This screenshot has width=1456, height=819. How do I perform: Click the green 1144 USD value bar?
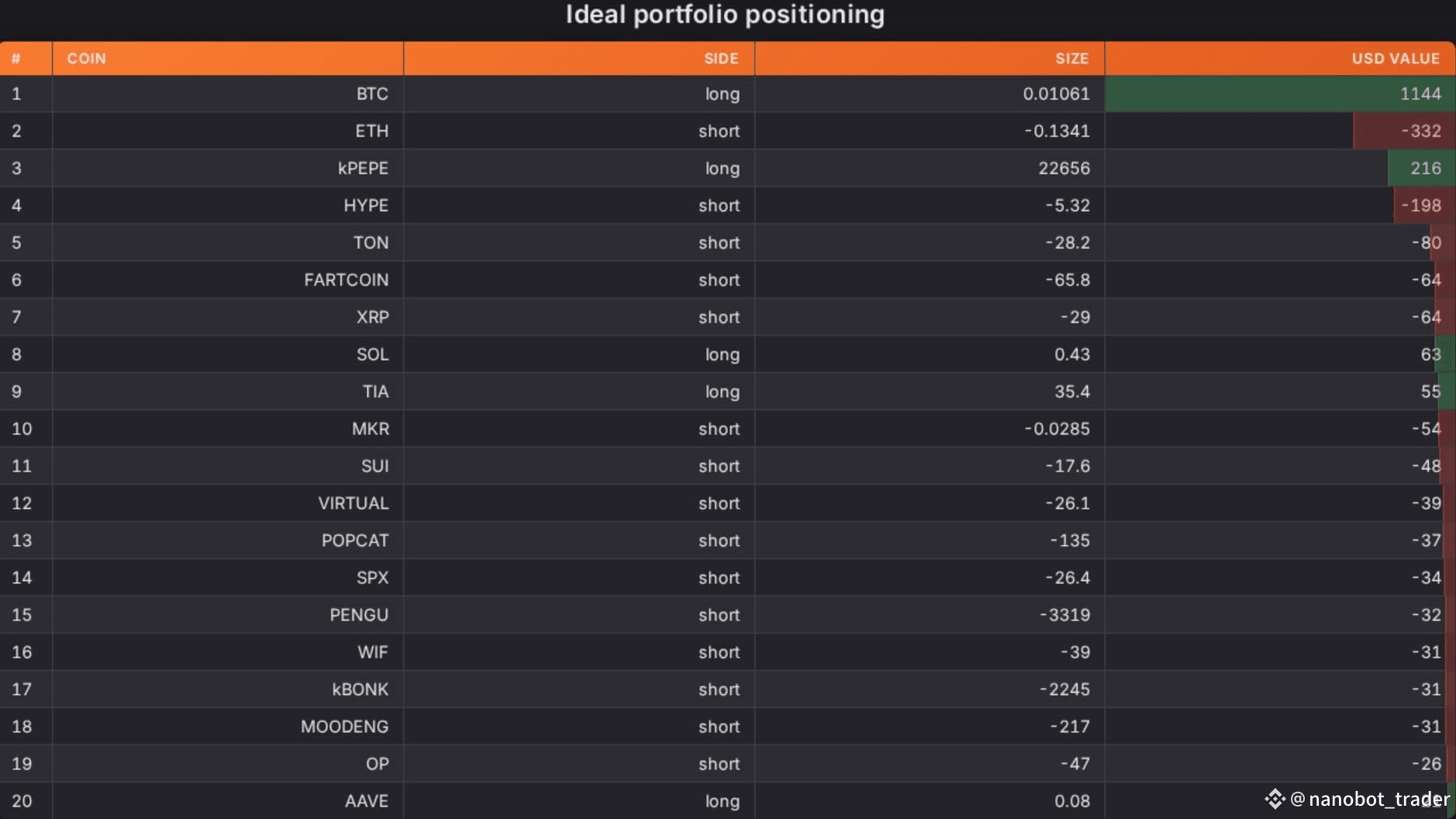[1280, 94]
